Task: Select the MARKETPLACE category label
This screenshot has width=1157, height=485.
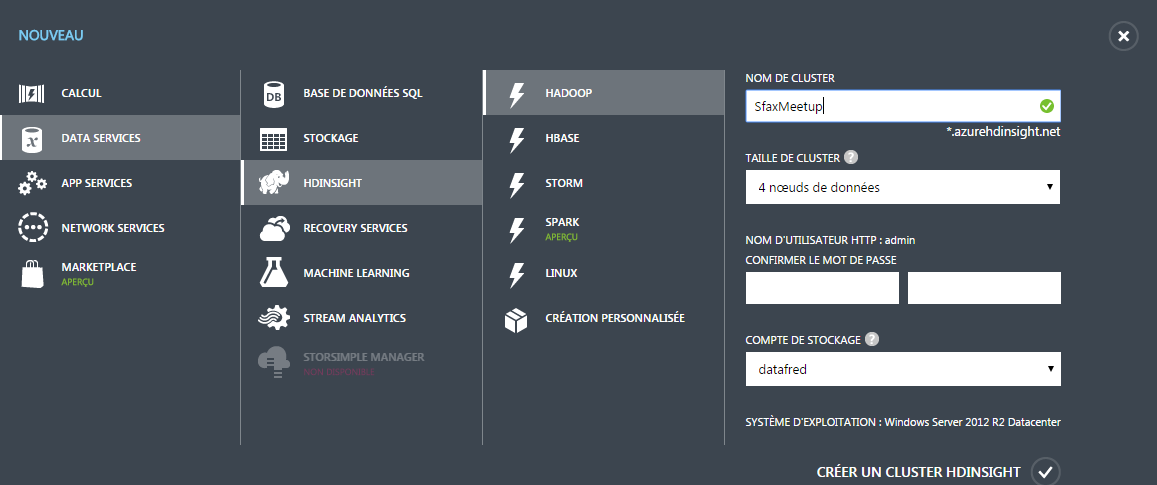Action: [x=99, y=266]
